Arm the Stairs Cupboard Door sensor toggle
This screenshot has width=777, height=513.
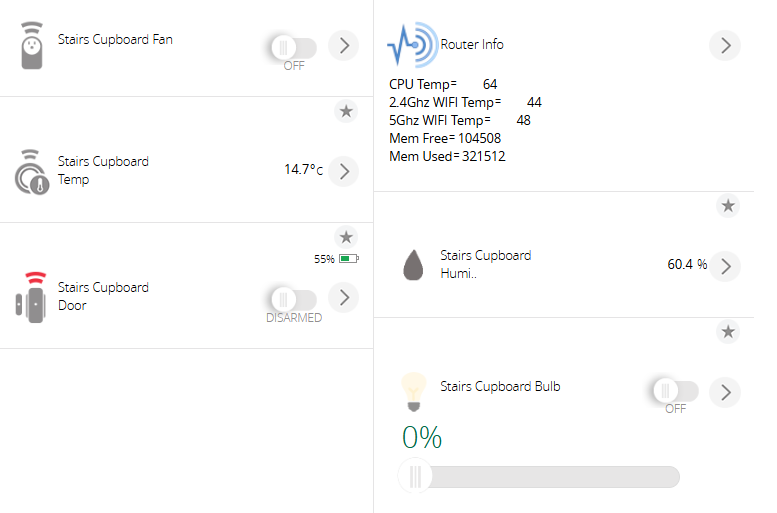(293, 298)
